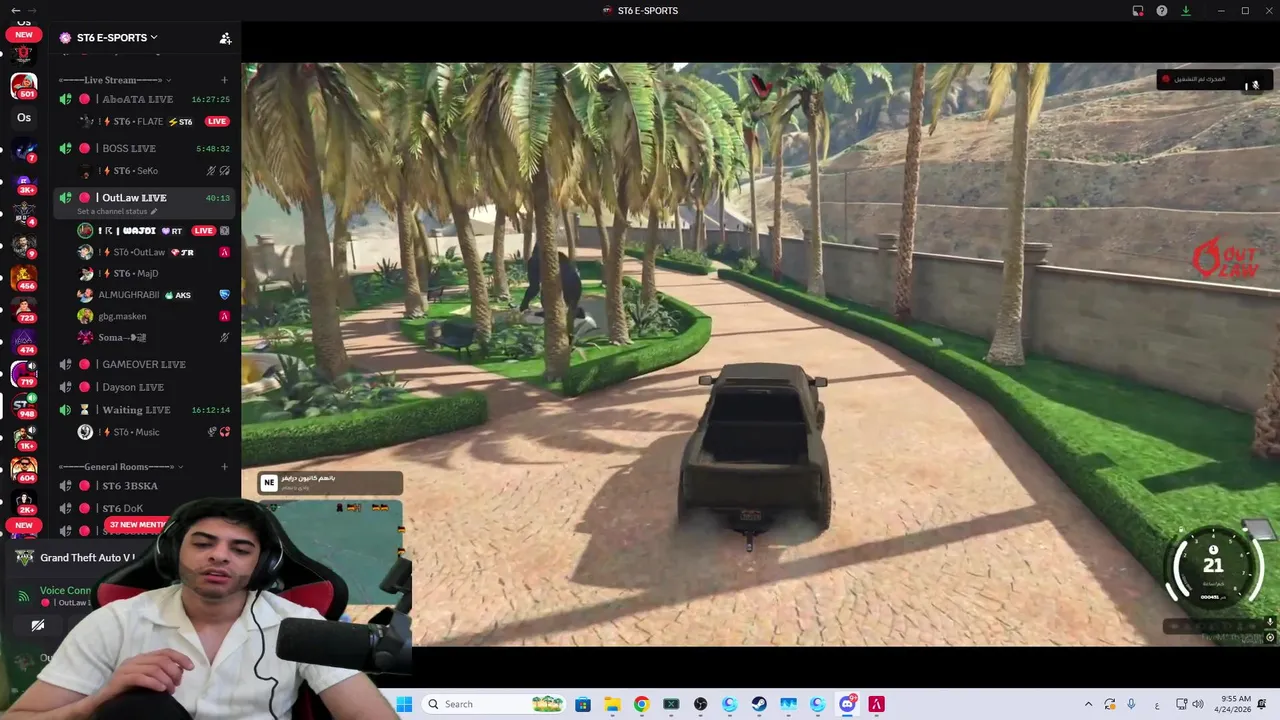Select user Soma in voice list
This screenshot has width=1280, height=720.
(x=155, y=338)
